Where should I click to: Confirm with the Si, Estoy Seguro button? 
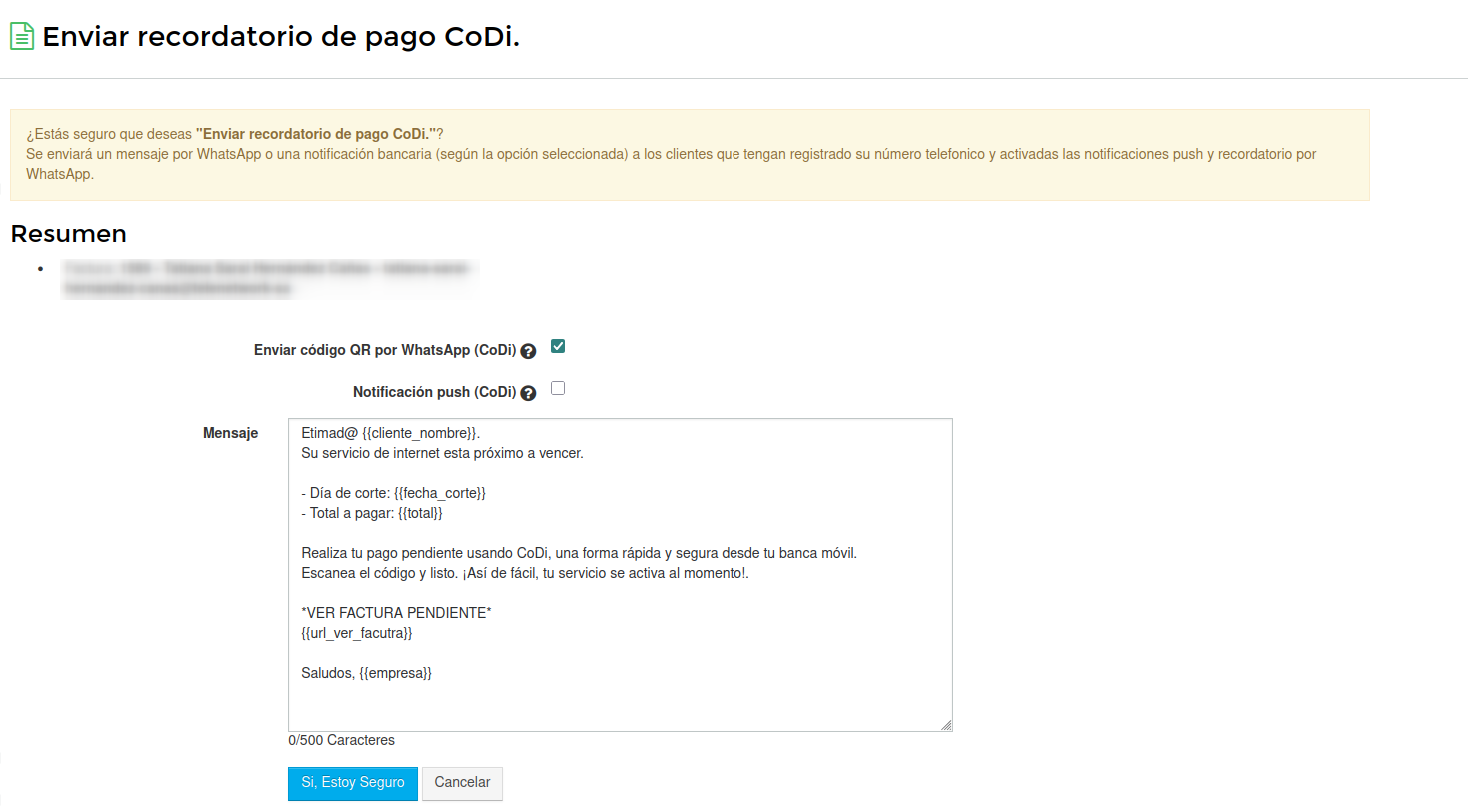pyautogui.click(x=352, y=783)
